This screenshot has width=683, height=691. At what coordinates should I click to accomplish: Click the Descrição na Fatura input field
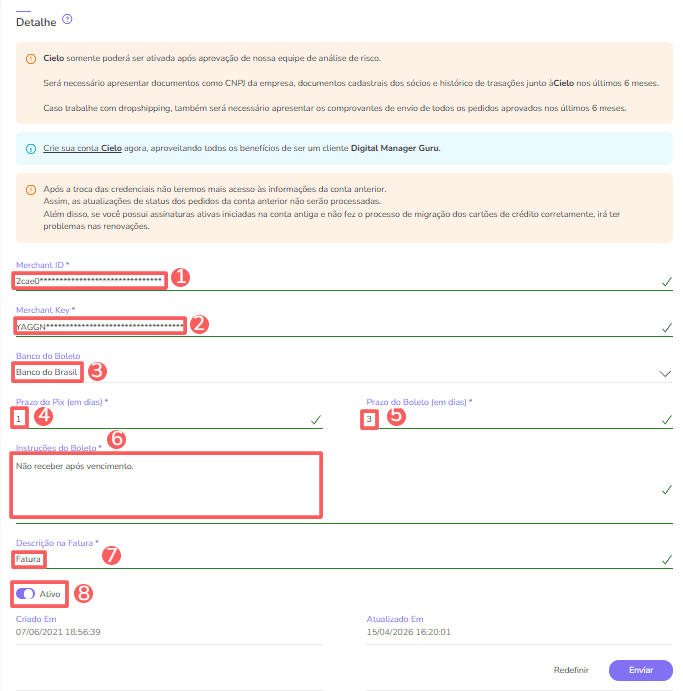pyautogui.click(x=344, y=559)
